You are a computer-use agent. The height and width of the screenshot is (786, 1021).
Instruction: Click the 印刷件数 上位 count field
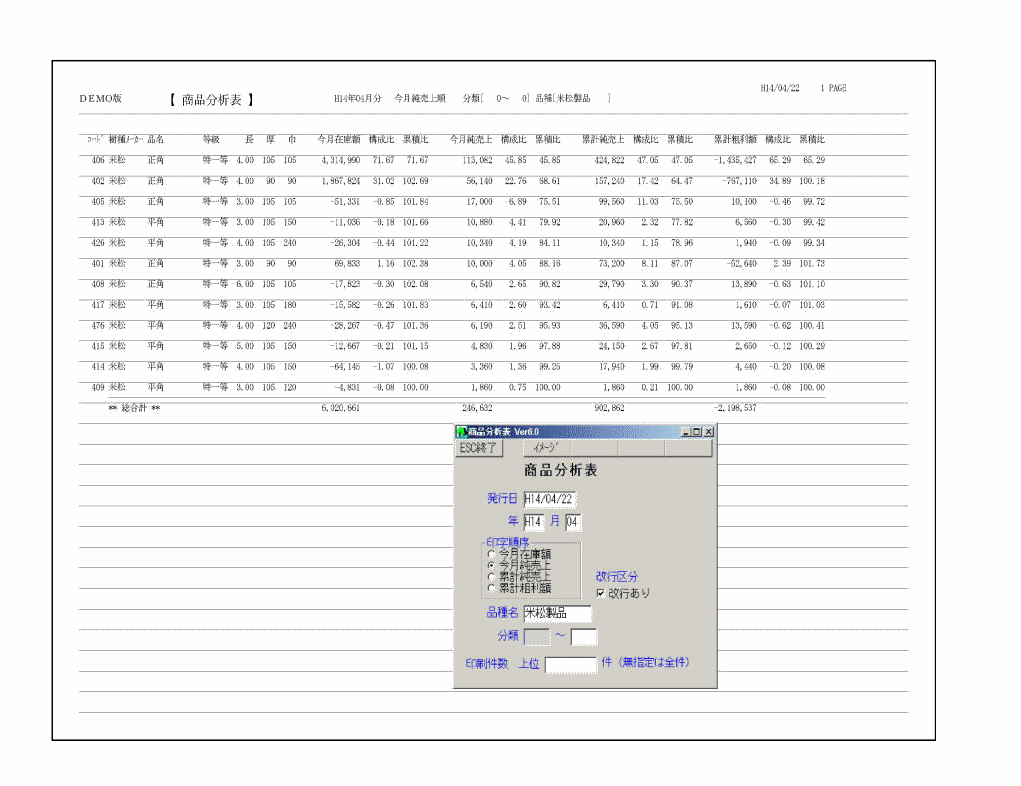(x=570, y=664)
